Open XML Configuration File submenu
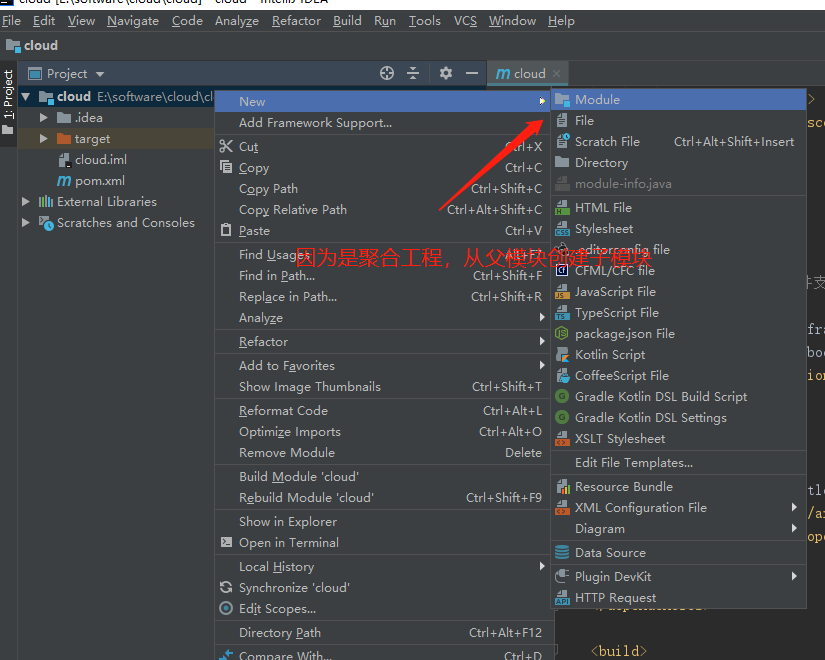The image size is (825, 660). click(679, 508)
